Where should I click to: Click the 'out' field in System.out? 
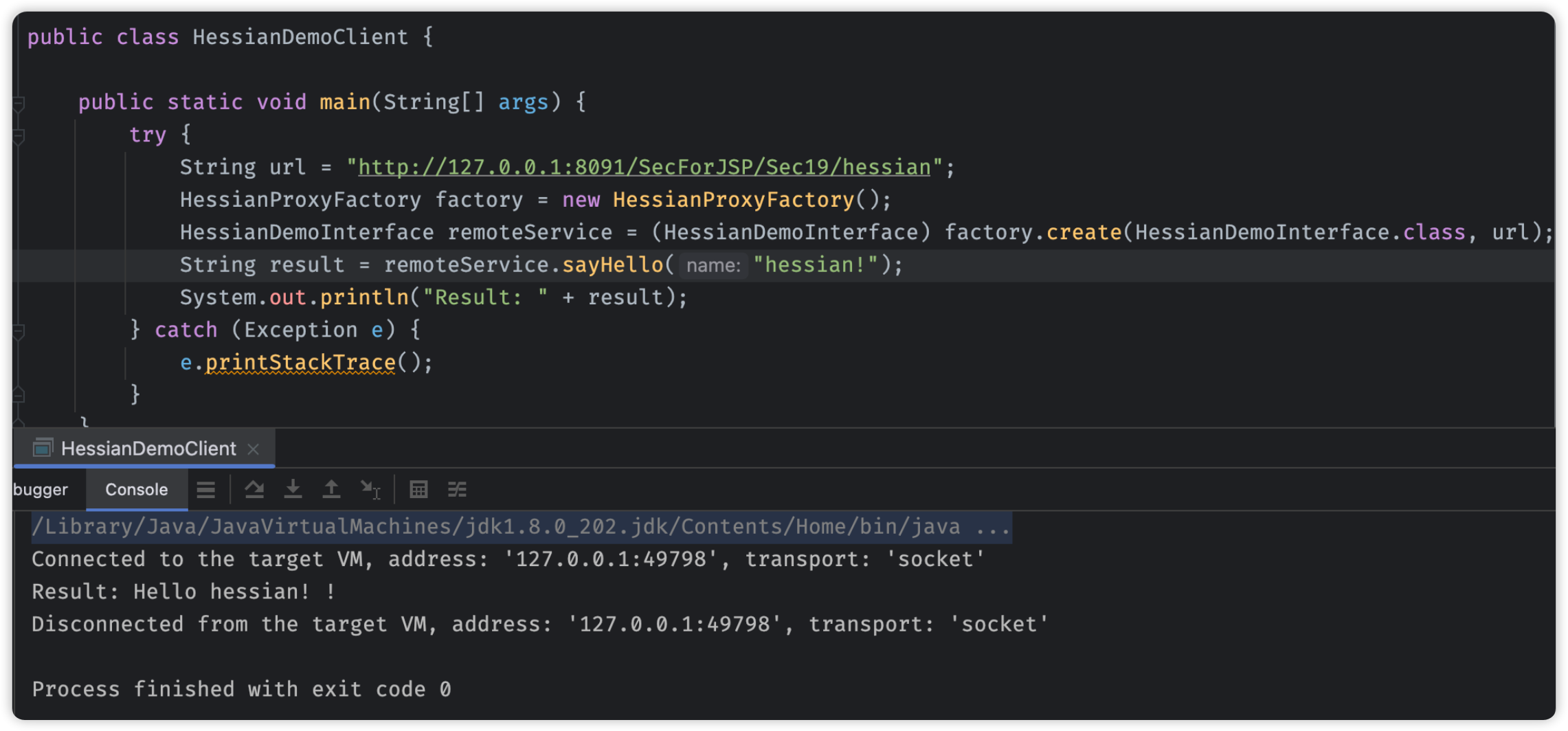pos(287,297)
